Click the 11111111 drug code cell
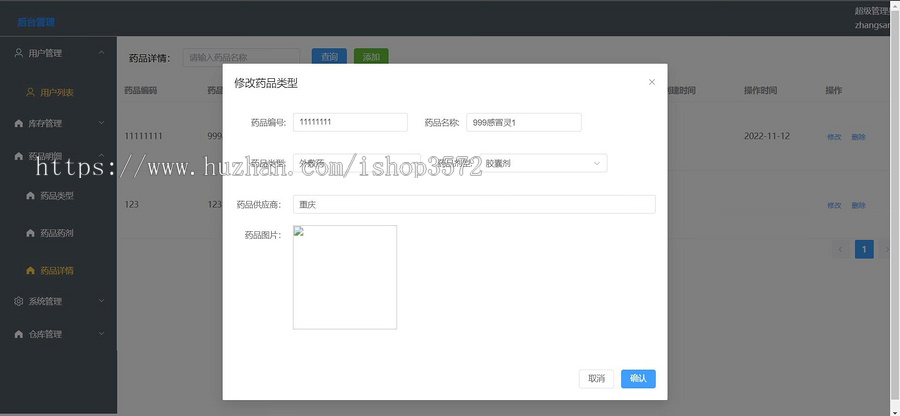The image size is (900, 416). (143, 136)
